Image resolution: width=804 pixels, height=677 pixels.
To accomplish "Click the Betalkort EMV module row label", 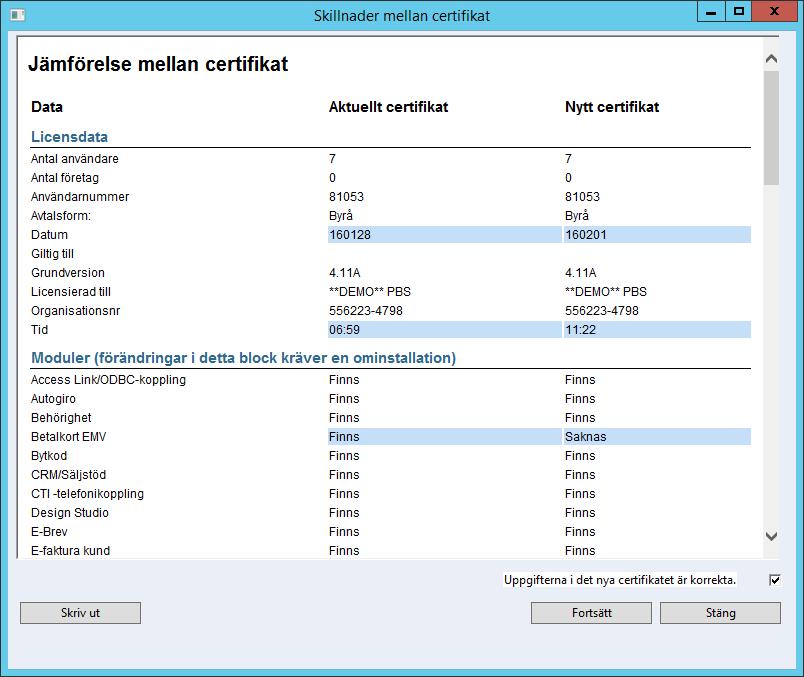I will pos(69,437).
